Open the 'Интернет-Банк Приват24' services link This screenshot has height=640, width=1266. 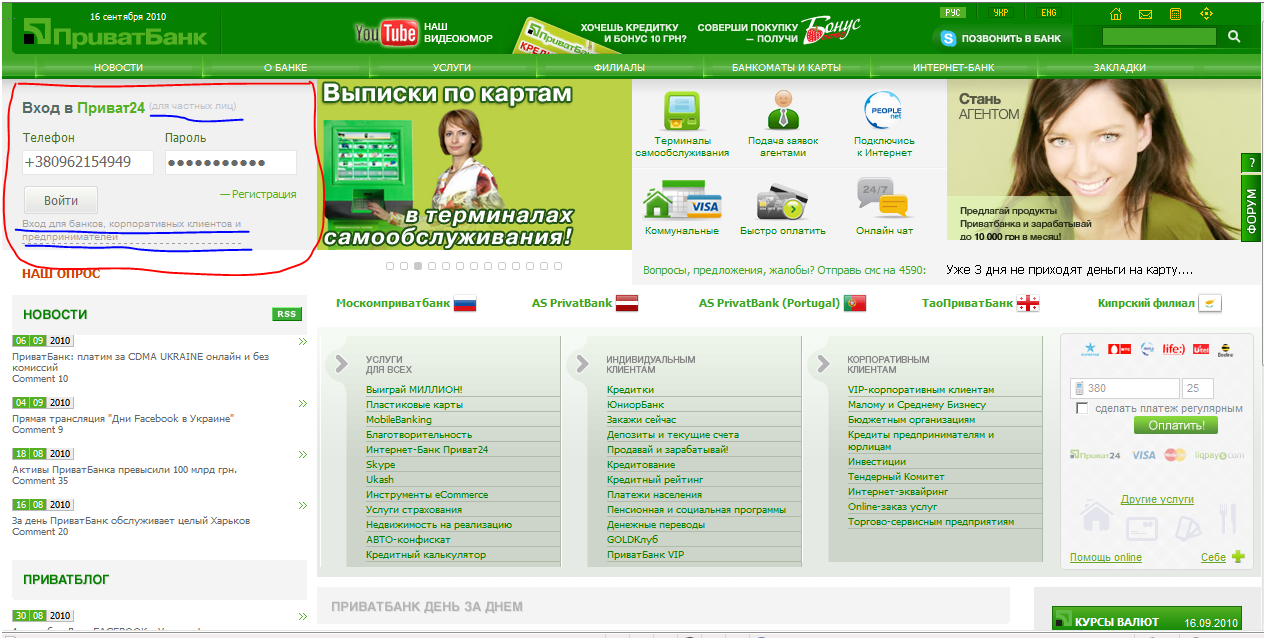427,449
